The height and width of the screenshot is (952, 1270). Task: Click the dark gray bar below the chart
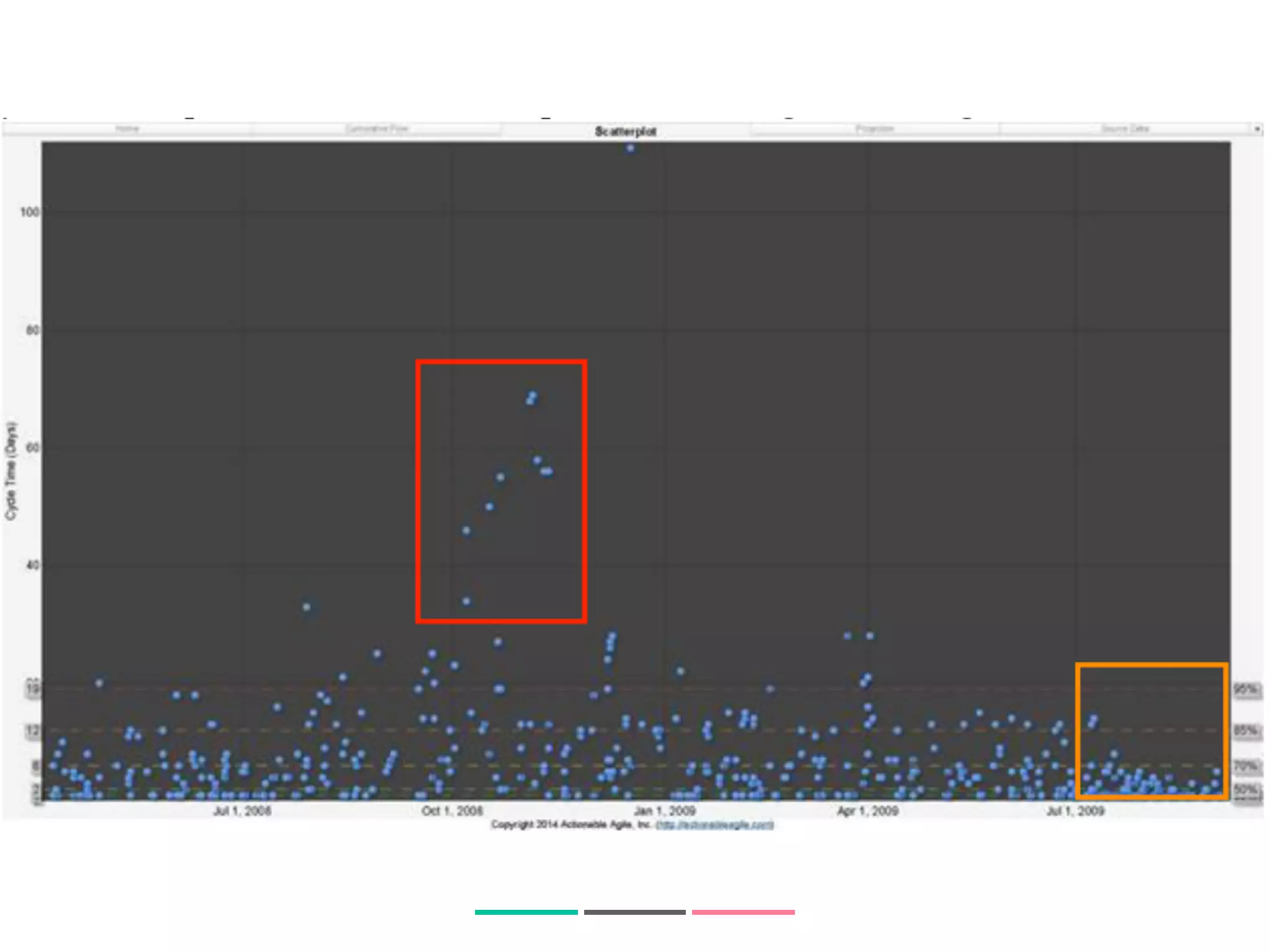click(x=634, y=912)
